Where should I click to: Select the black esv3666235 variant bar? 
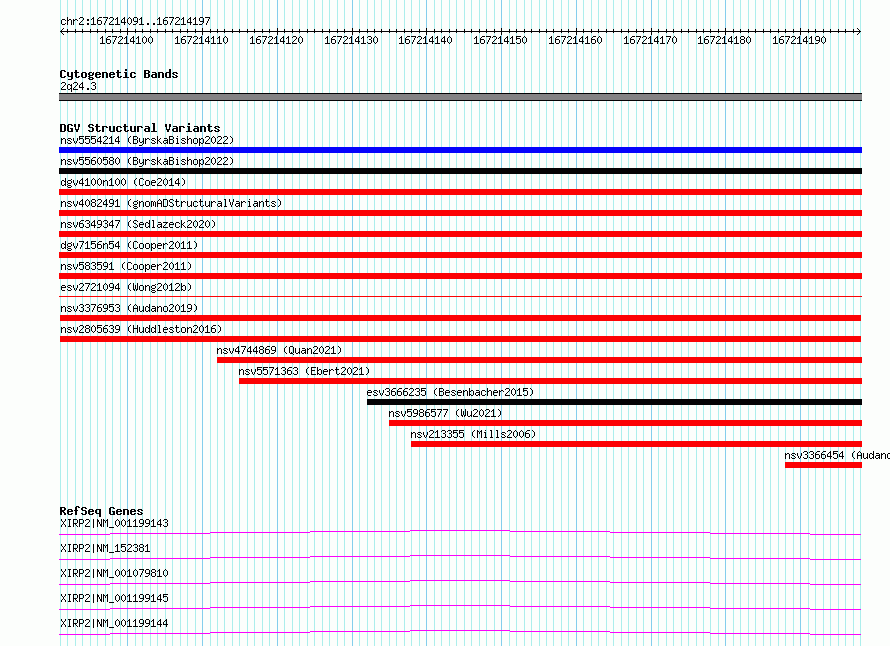coord(615,402)
